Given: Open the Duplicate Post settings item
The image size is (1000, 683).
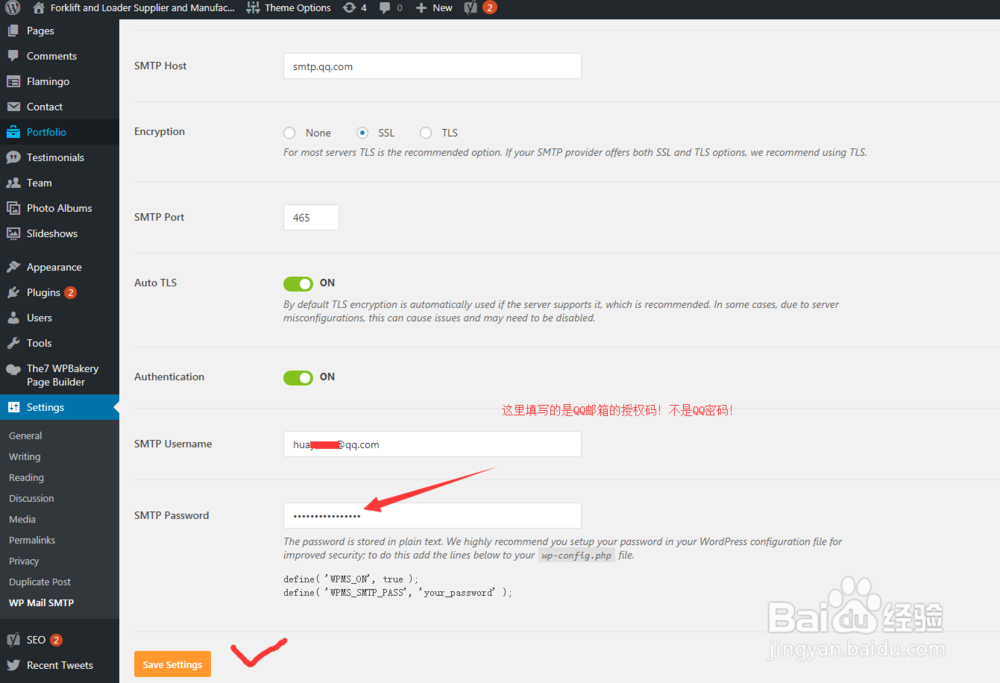Looking at the screenshot, I should (x=40, y=582).
